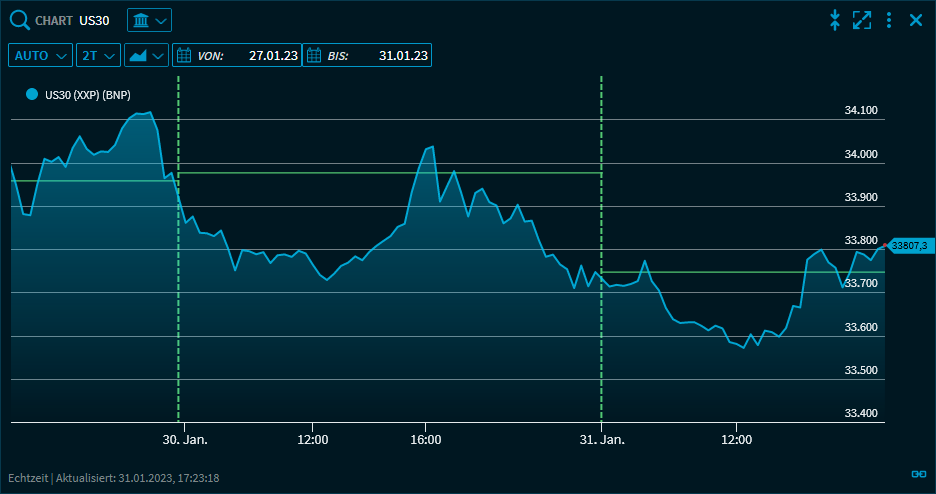Open the AUTO interval dropdown

[x=41, y=56]
